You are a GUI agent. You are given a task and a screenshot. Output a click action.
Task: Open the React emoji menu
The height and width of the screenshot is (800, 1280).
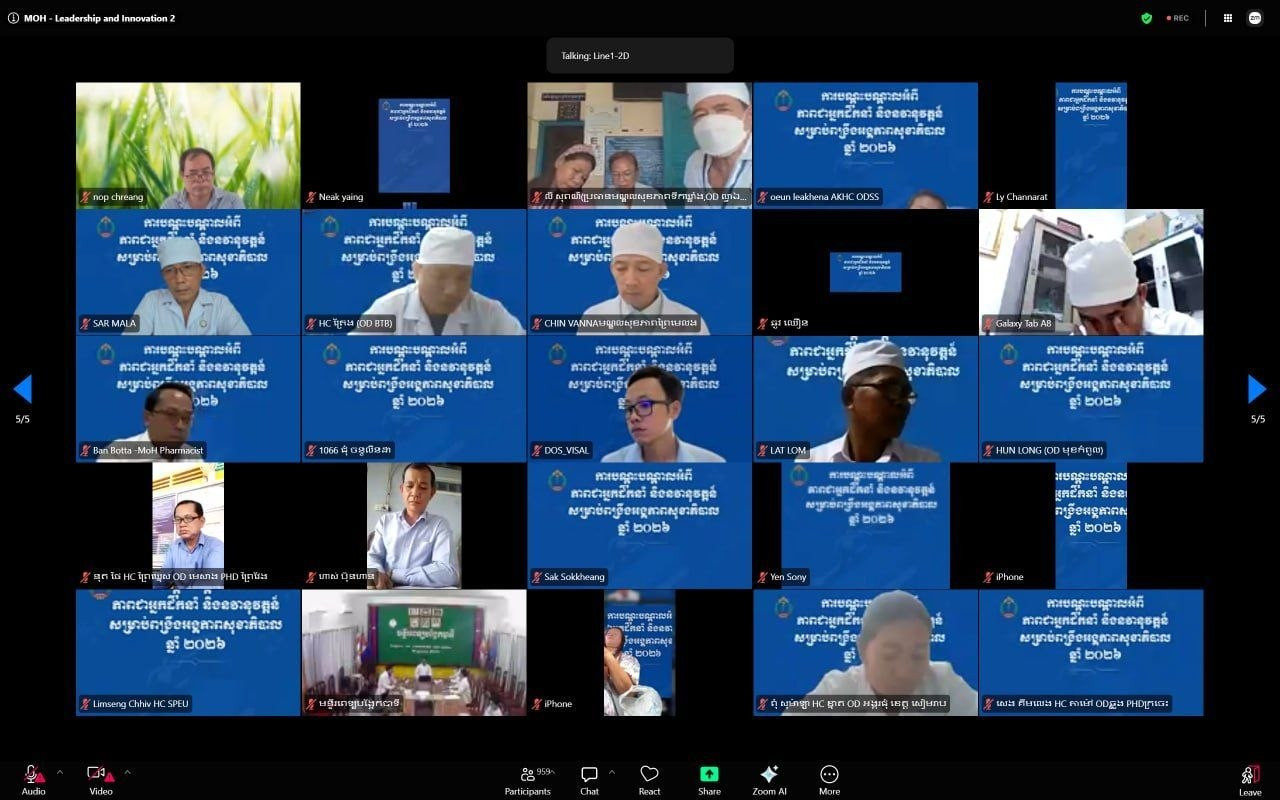[649, 780]
